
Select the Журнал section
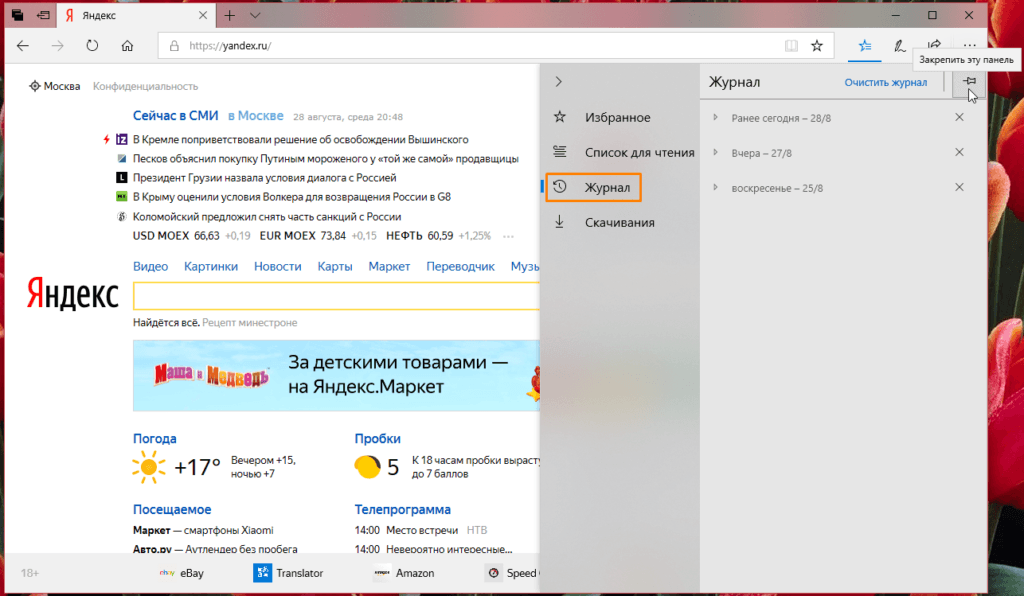[x=593, y=187]
